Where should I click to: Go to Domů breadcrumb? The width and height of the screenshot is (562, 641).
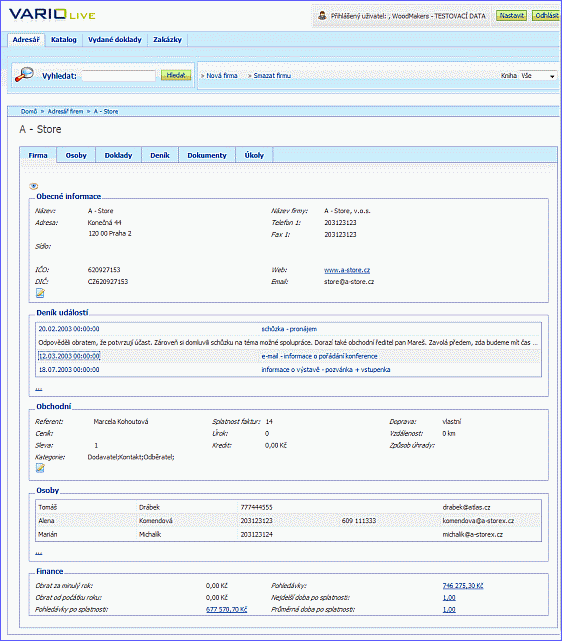coord(29,111)
